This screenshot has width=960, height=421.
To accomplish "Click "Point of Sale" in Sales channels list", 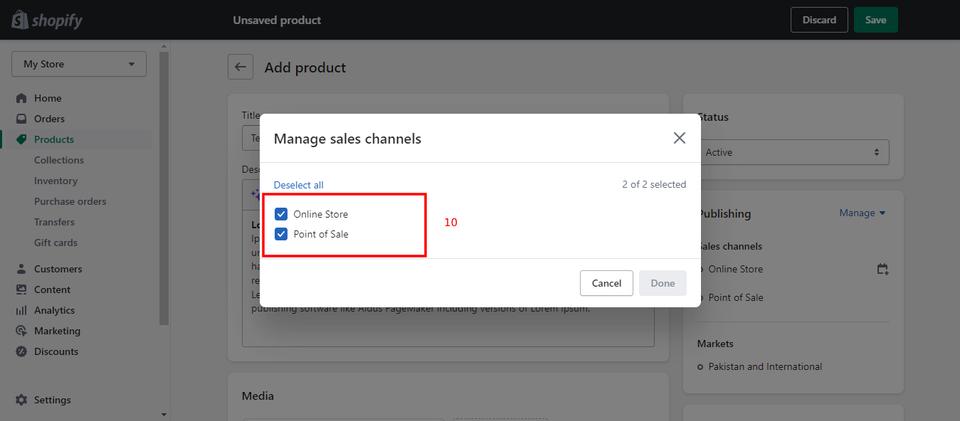I will (x=736, y=297).
